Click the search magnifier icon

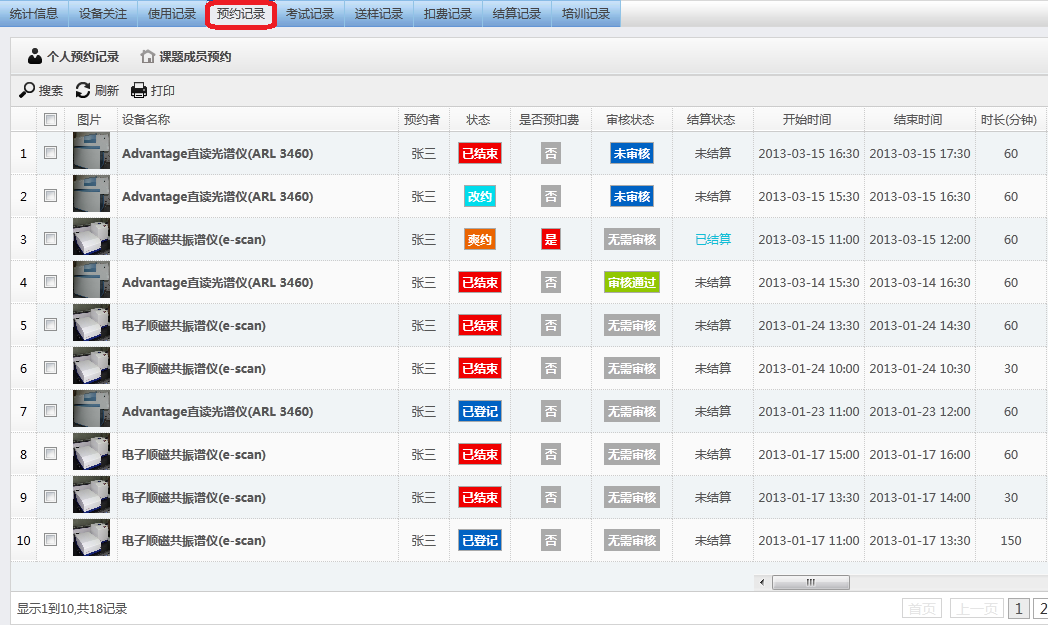coord(27,91)
